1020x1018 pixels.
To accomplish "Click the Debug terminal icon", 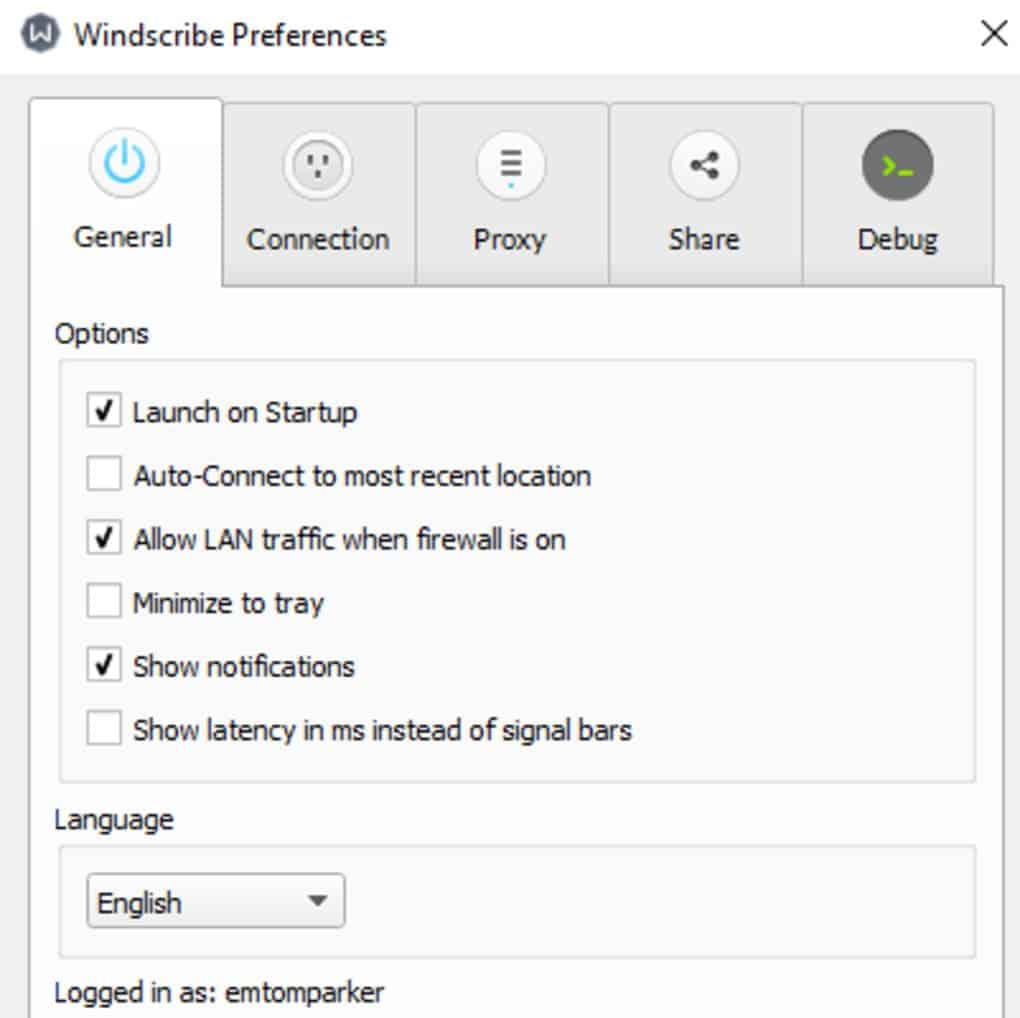I will click(x=897, y=165).
